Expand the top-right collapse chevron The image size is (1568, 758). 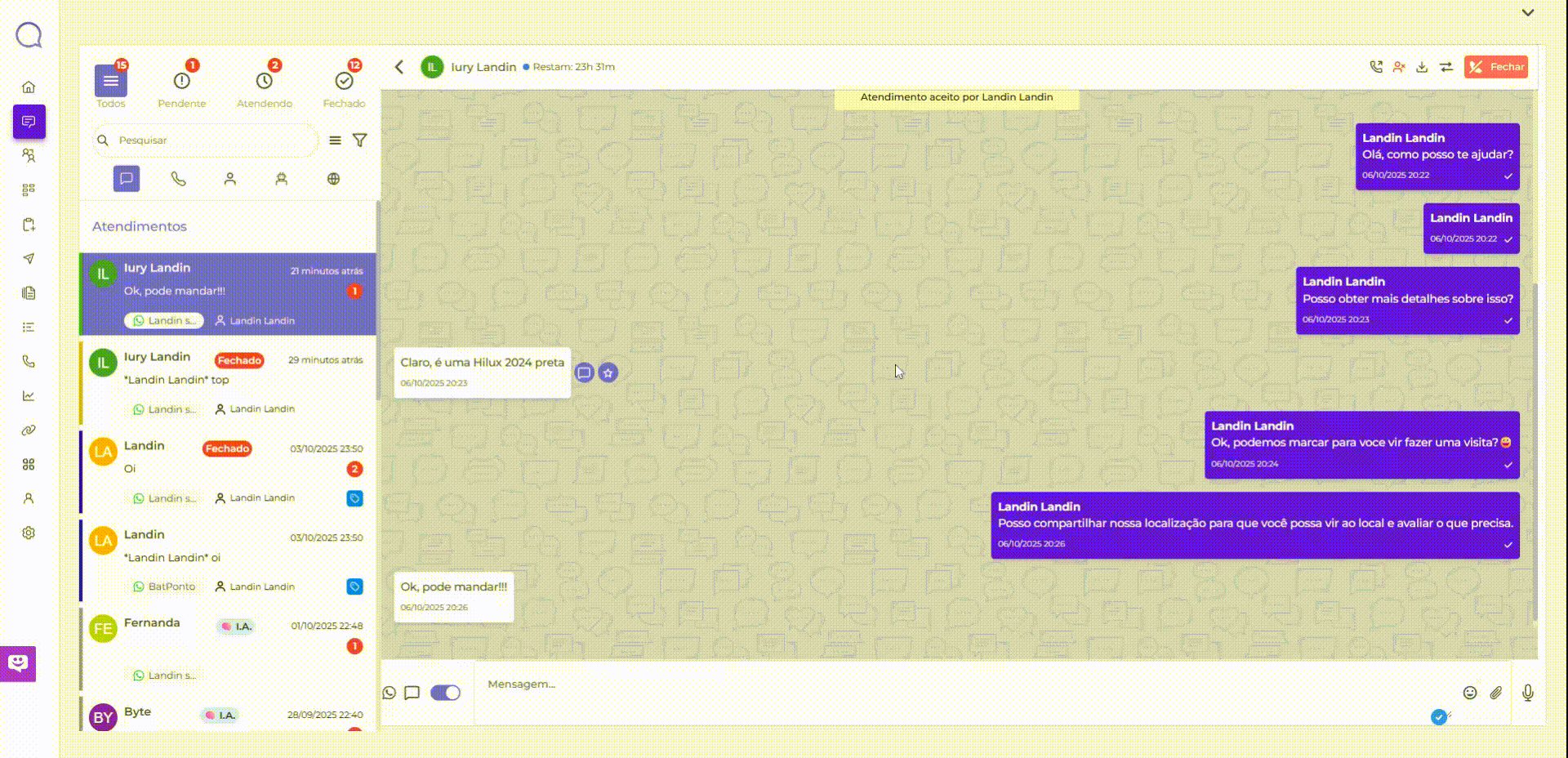[x=1527, y=13]
